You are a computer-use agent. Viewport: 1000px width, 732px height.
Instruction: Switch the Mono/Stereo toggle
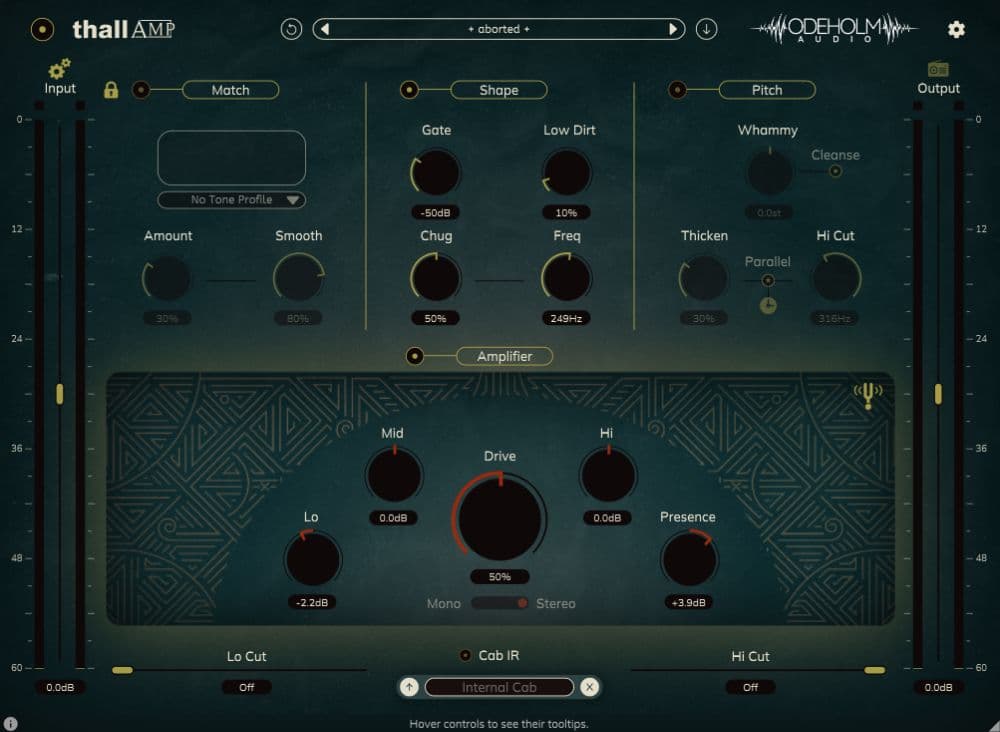tap(500, 603)
